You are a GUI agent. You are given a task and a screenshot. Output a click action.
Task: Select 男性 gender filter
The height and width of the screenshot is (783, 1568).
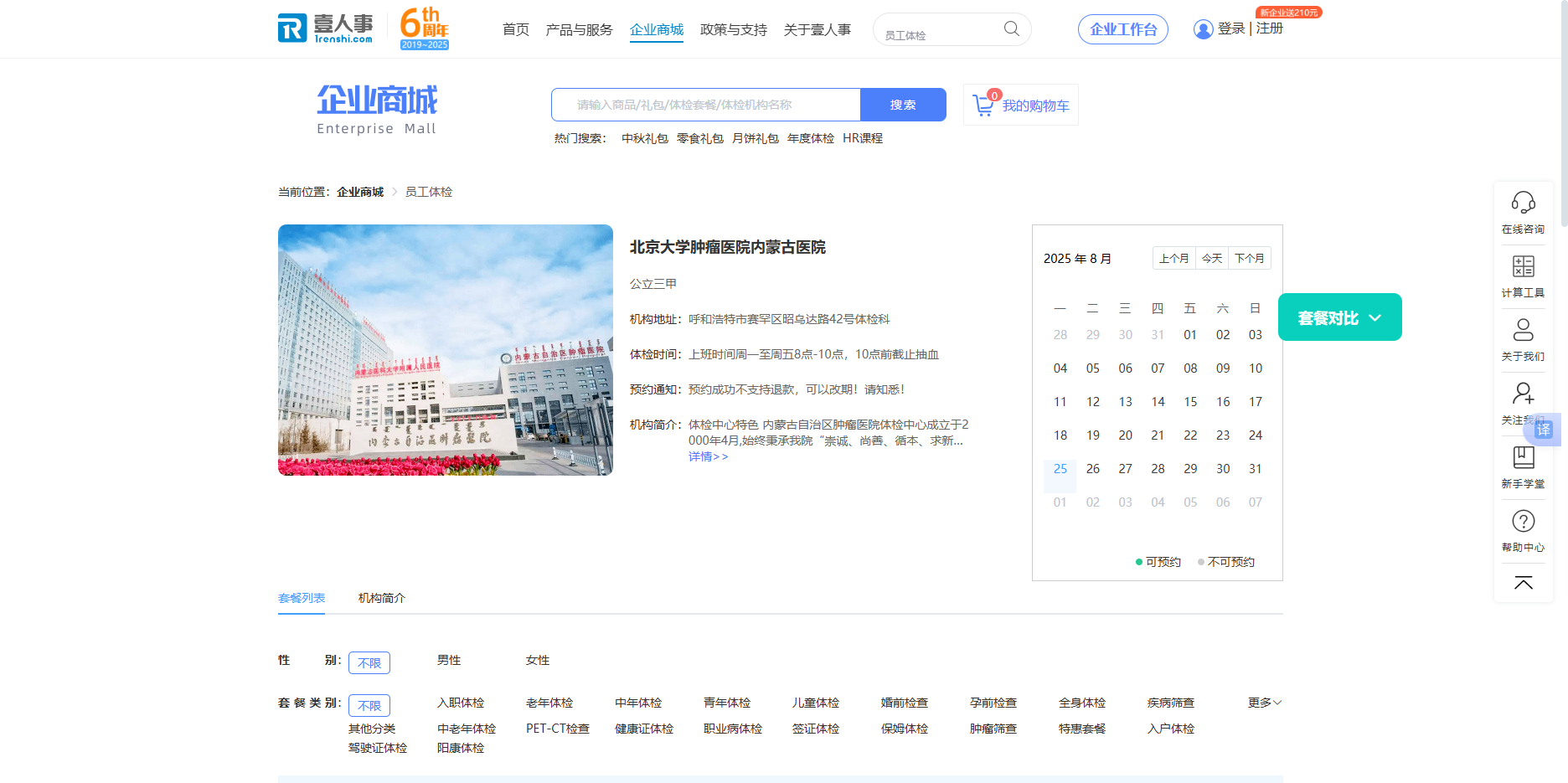449,660
